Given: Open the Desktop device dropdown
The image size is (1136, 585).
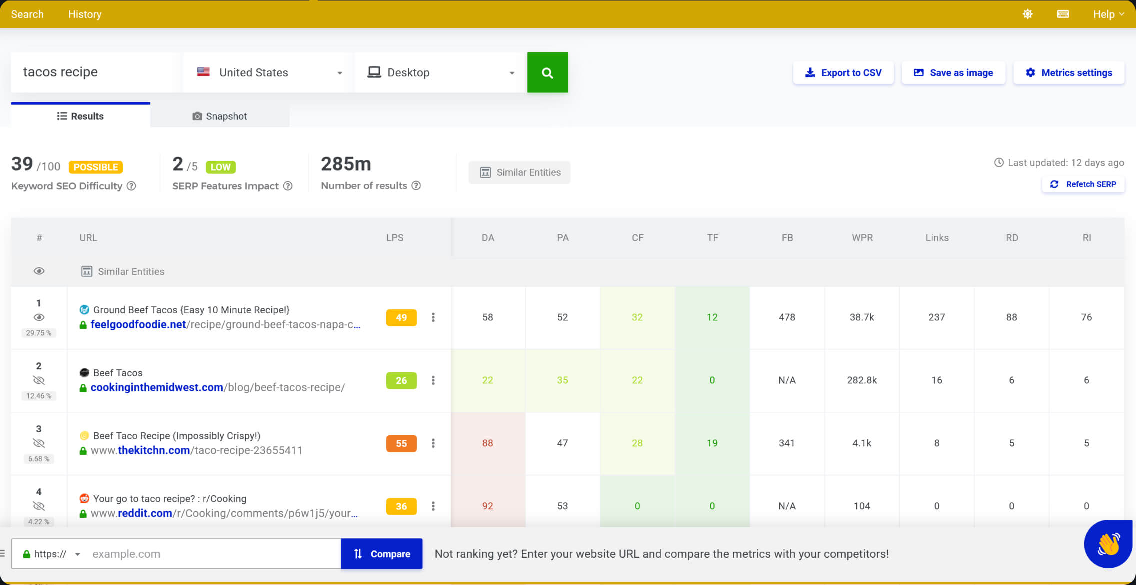Looking at the screenshot, I should click(x=440, y=73).
